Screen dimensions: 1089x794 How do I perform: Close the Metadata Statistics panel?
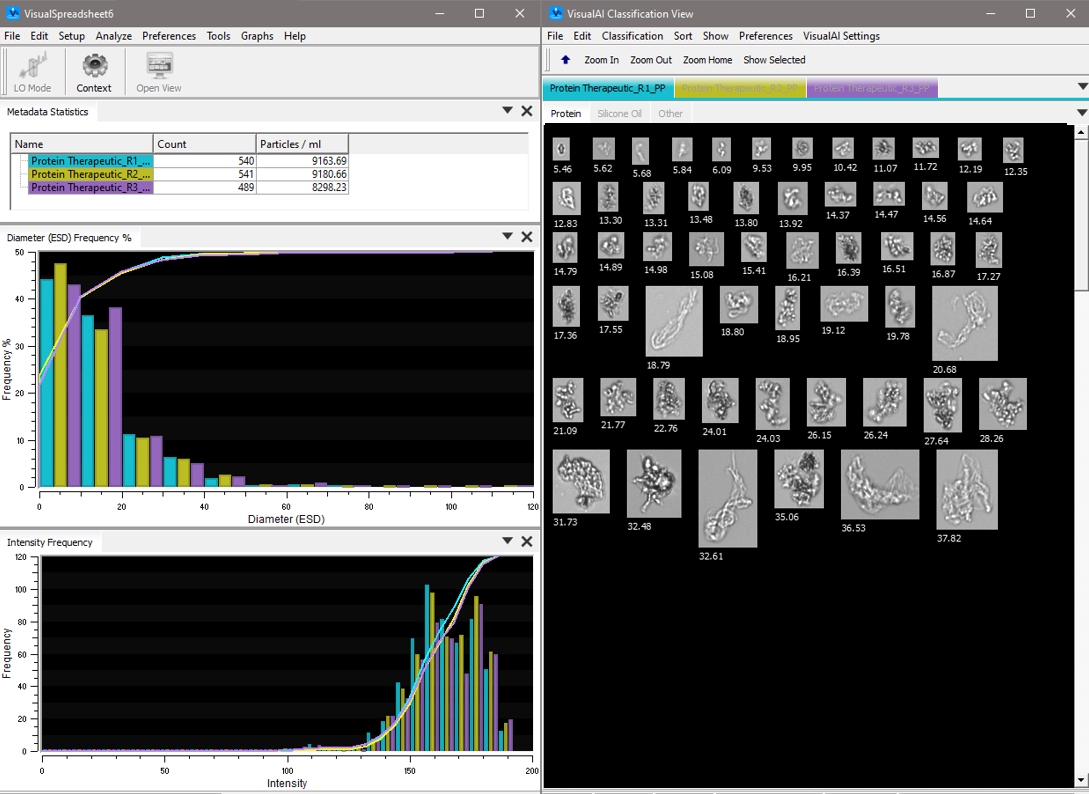coord(527,111)
